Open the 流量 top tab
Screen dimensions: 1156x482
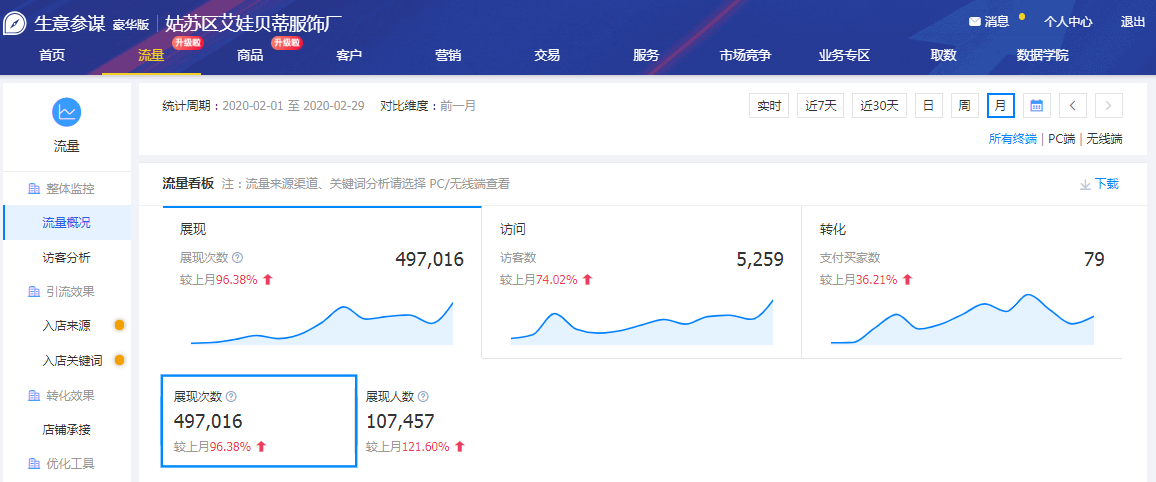[x=151, y=55]
